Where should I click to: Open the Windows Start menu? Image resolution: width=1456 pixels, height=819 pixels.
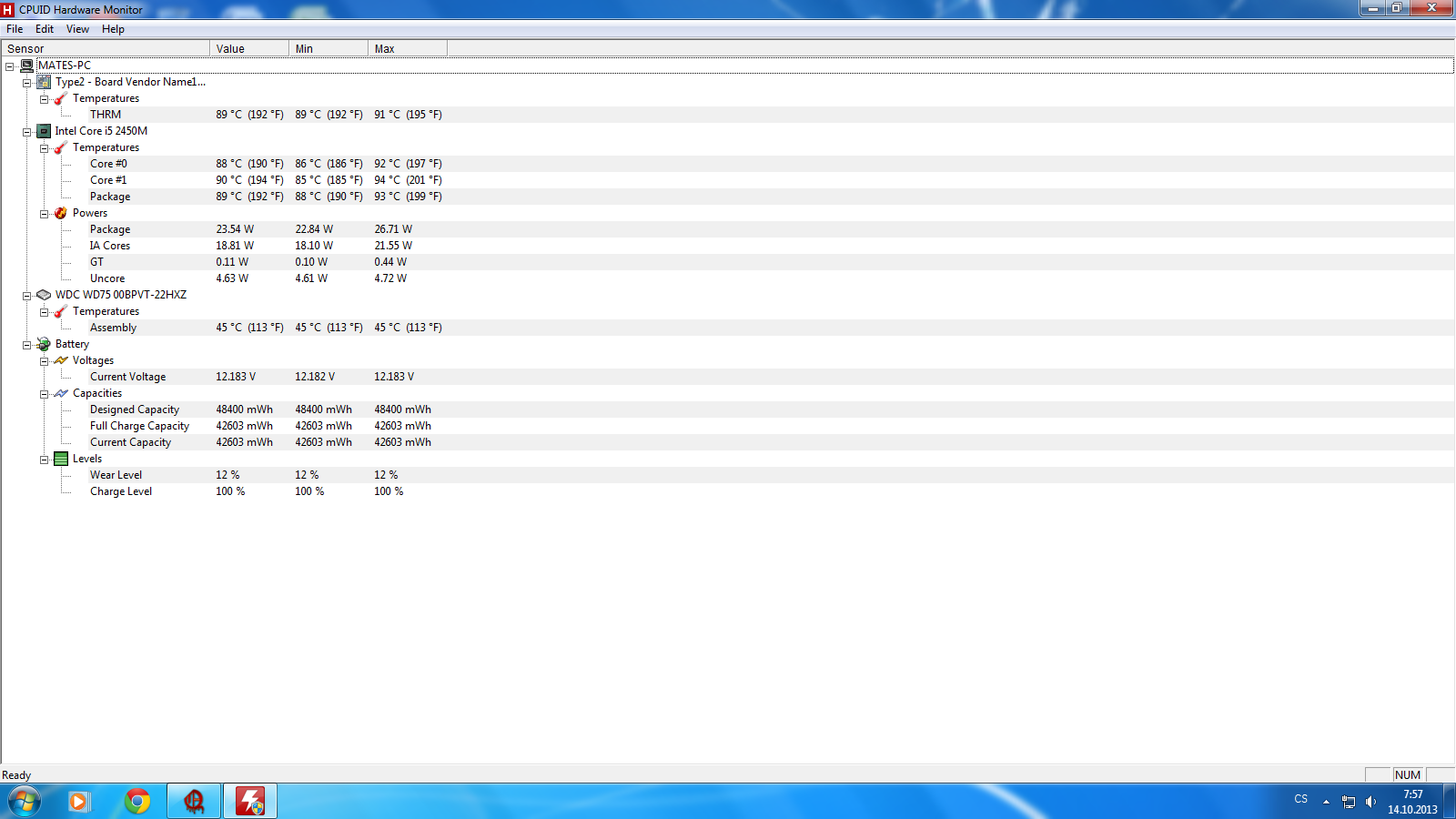25,802
